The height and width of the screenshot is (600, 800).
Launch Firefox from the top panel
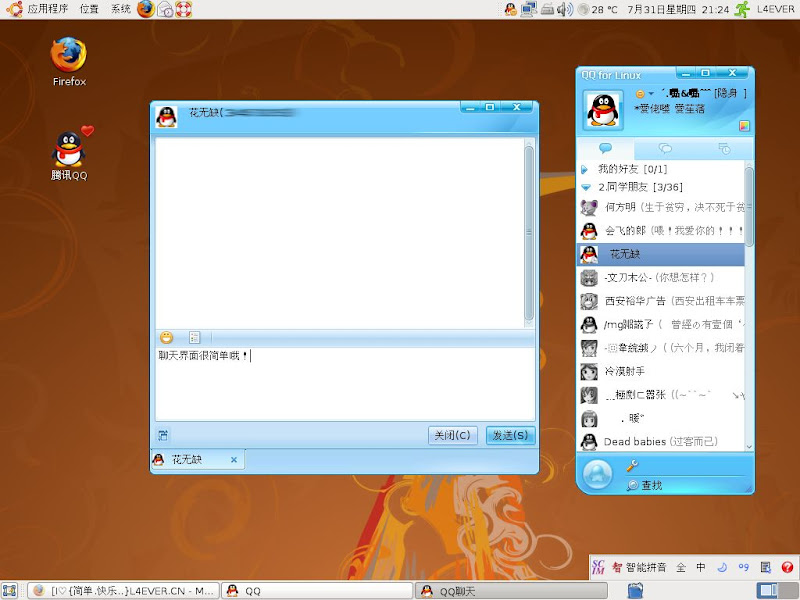pyautogui.click(x=146, y=9)
